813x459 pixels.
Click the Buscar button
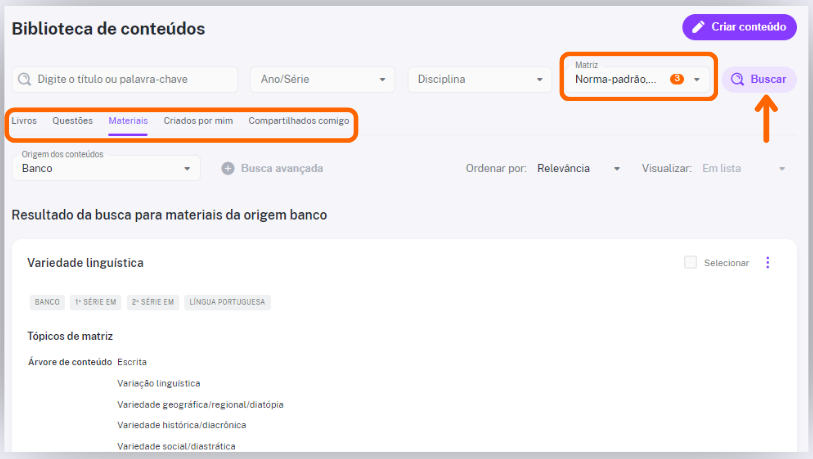[759, 79]
